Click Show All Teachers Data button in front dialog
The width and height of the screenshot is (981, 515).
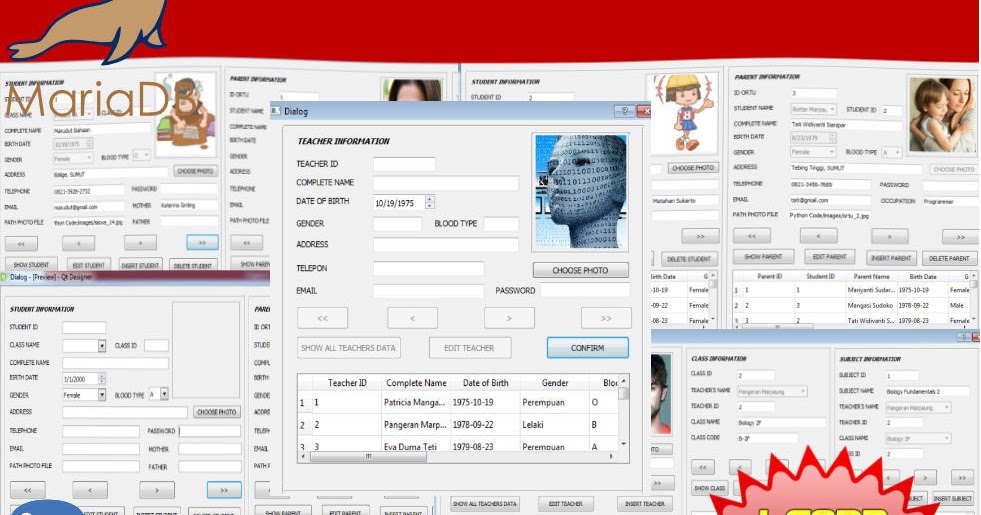(x=348, y=348)
